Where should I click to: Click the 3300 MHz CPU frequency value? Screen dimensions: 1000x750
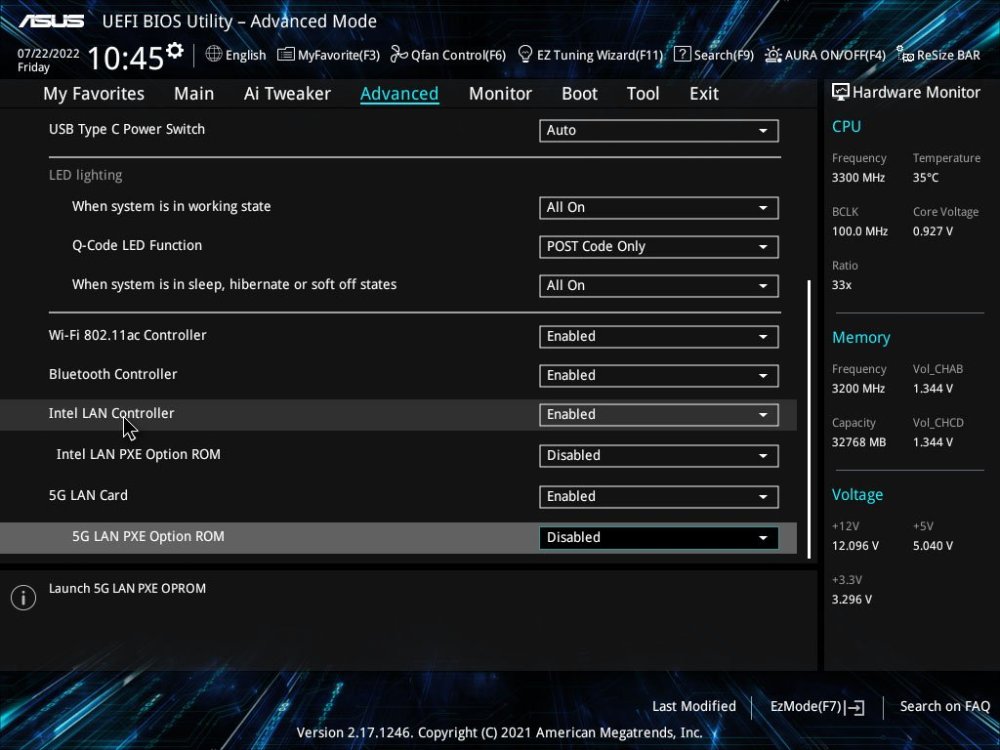pyautogui.click(x=858, y=178)
